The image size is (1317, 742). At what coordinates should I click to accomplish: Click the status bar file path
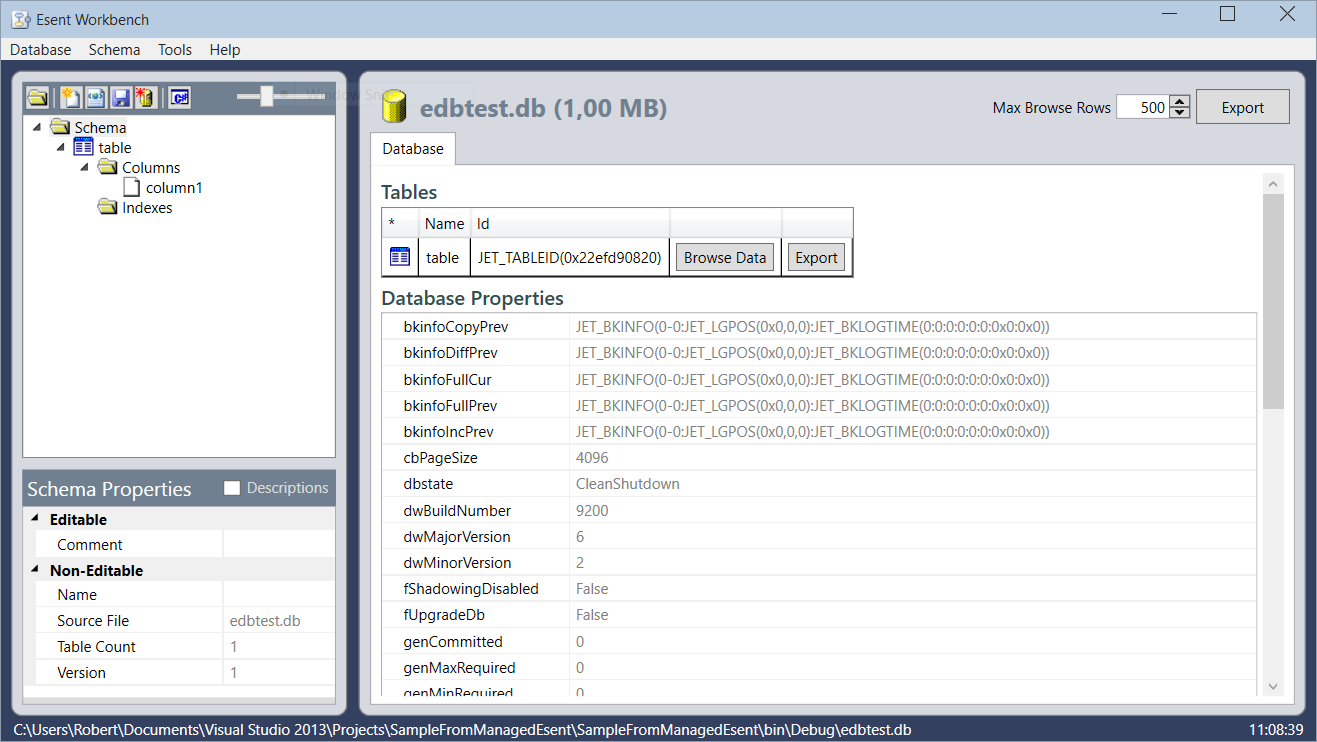coord(462,730)
